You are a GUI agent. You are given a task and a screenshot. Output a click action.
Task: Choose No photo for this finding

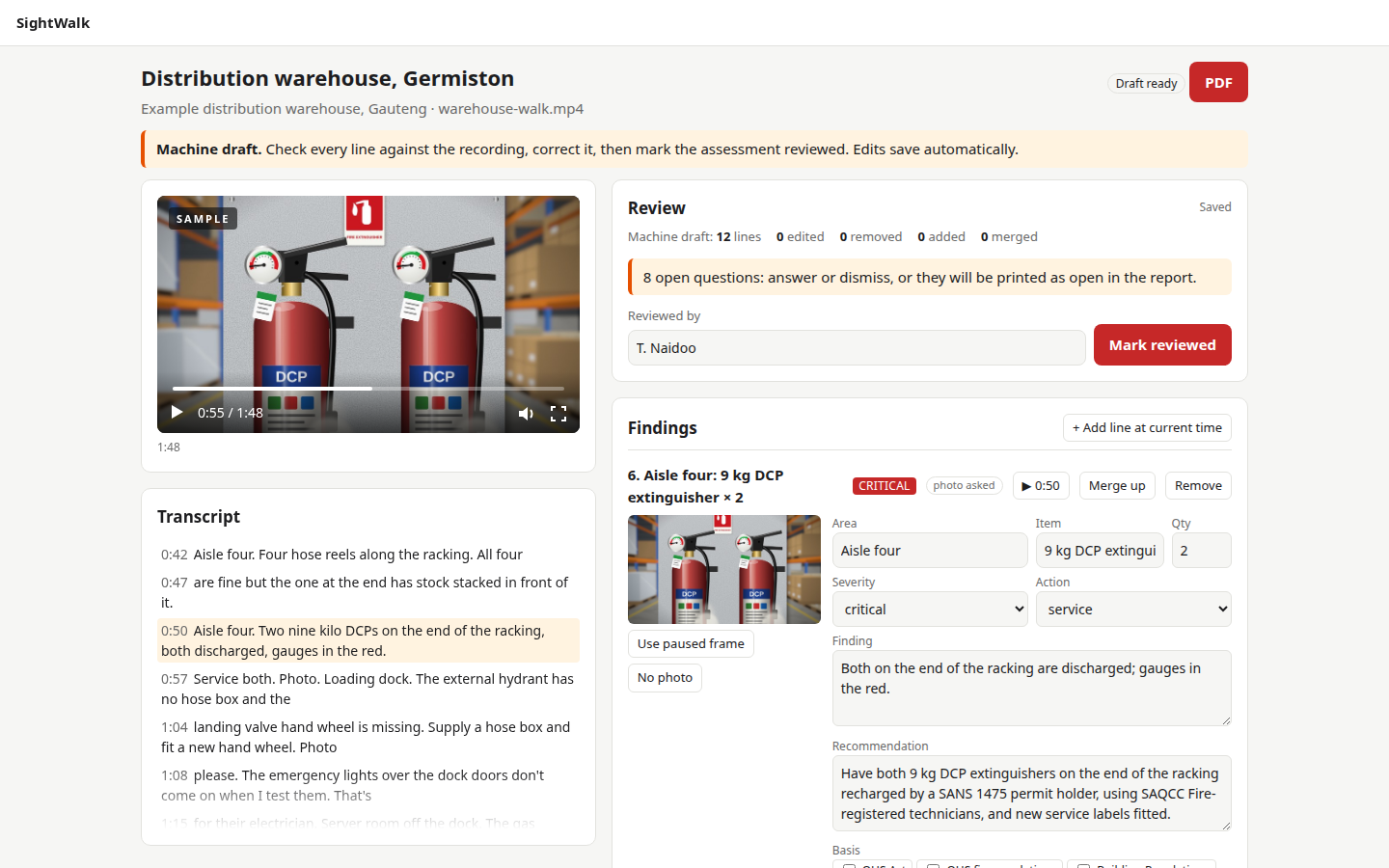pos(665,678)
